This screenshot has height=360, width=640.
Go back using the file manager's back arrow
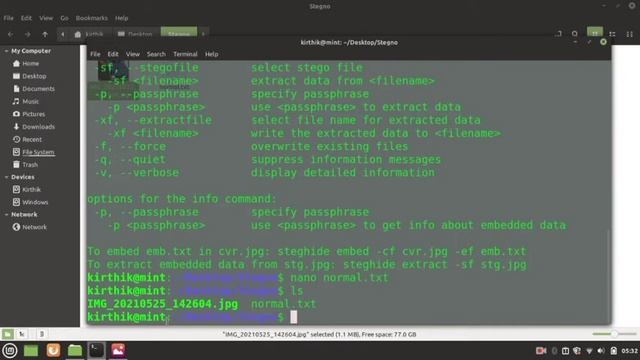coord(11,34)
